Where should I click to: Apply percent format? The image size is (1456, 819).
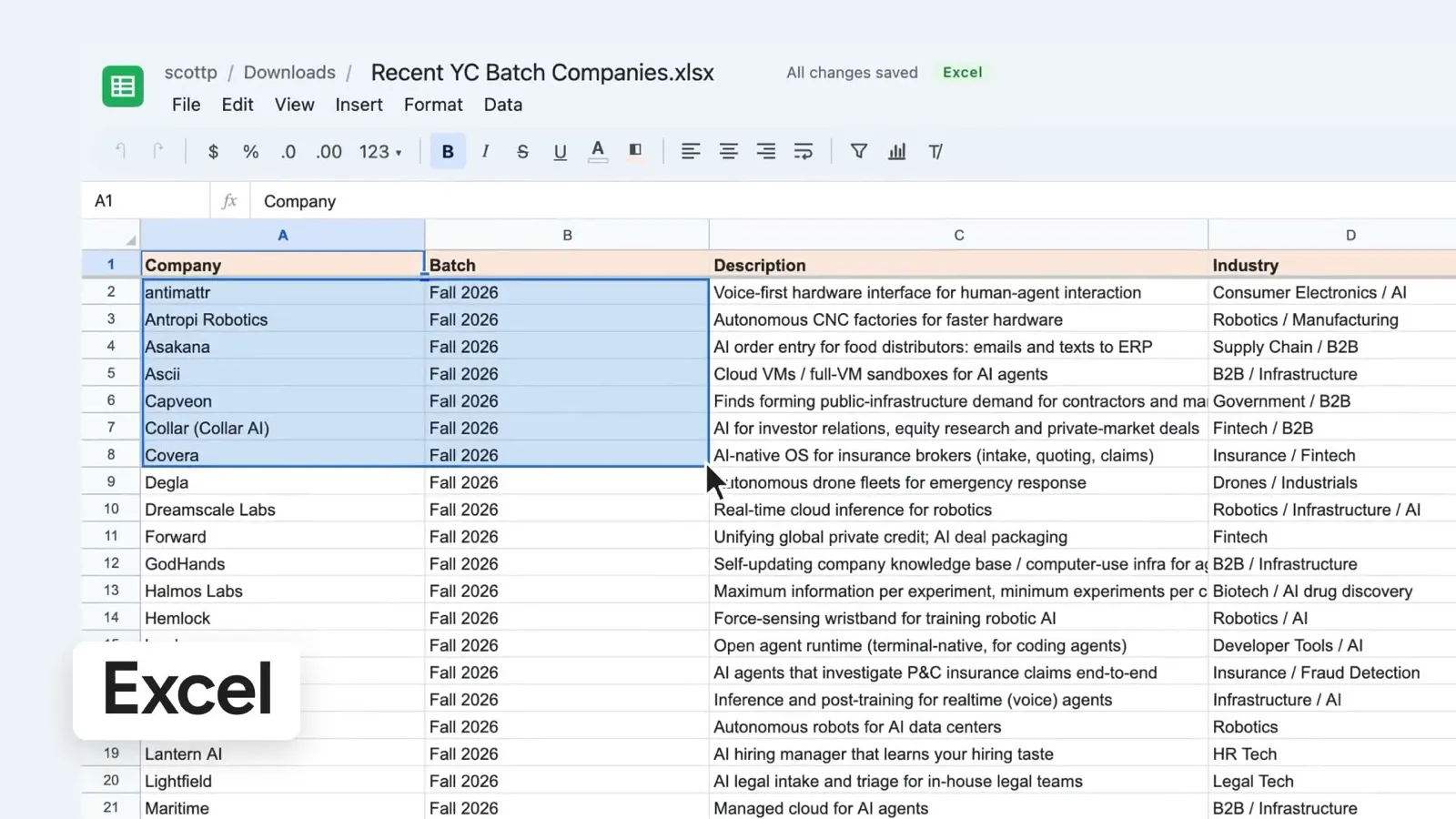(250, 152)
